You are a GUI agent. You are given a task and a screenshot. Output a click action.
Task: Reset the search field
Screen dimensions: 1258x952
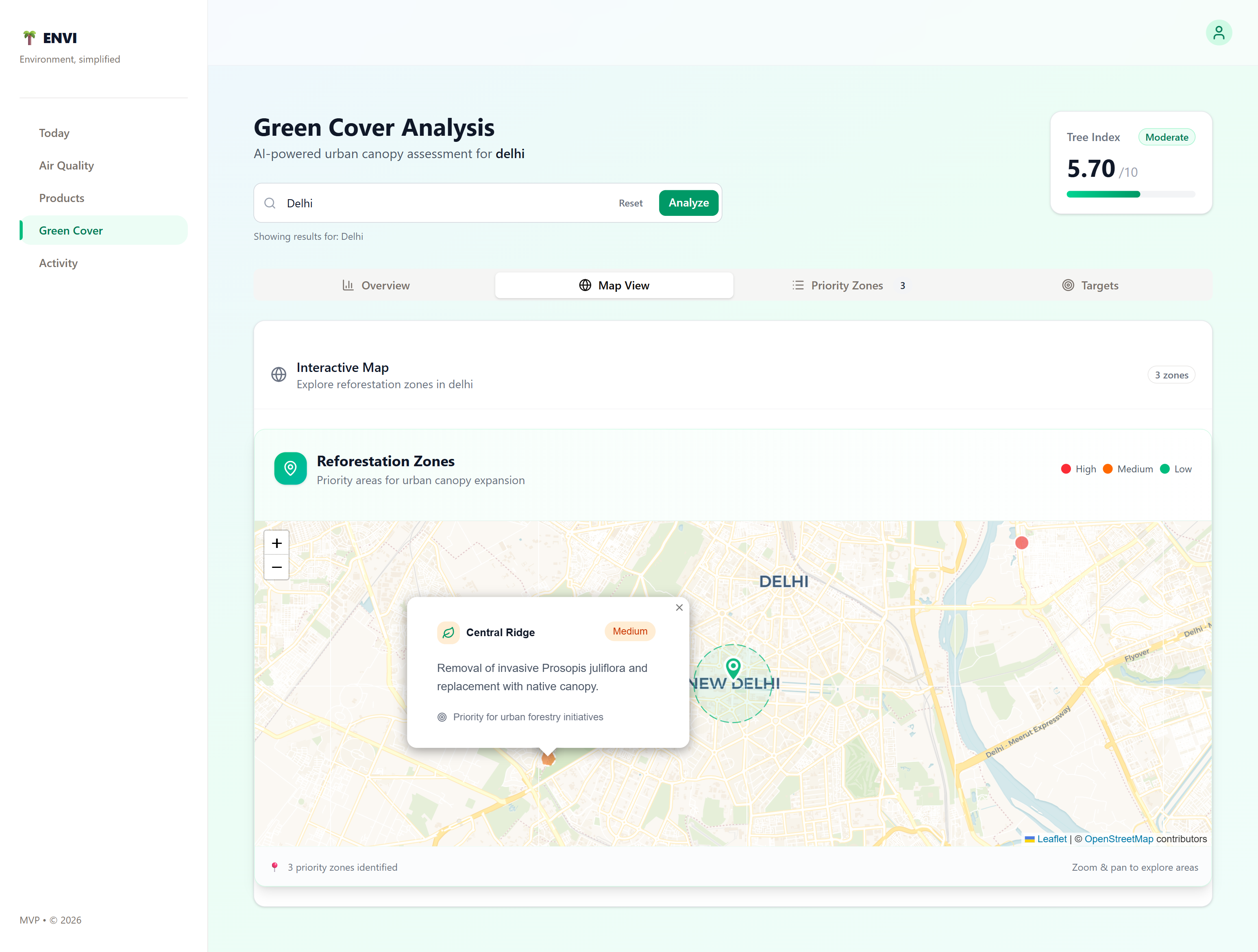630,203
